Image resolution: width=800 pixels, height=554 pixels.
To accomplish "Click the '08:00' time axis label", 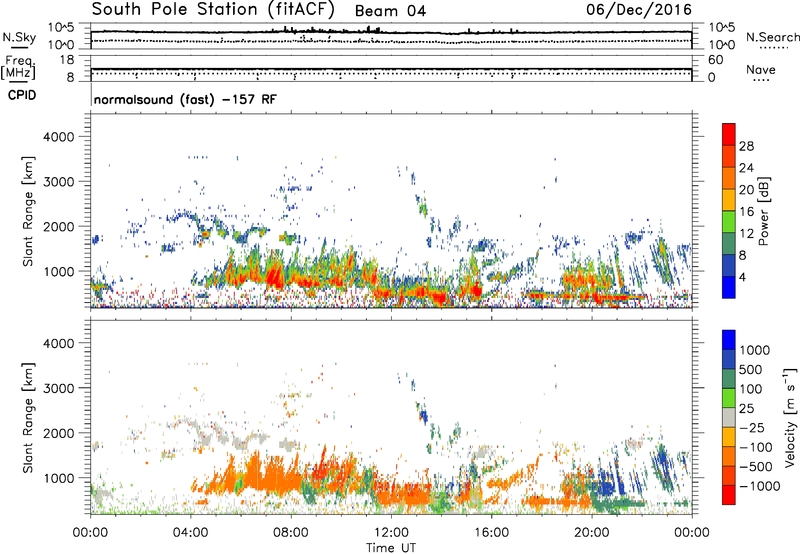I will coord(291,533).
